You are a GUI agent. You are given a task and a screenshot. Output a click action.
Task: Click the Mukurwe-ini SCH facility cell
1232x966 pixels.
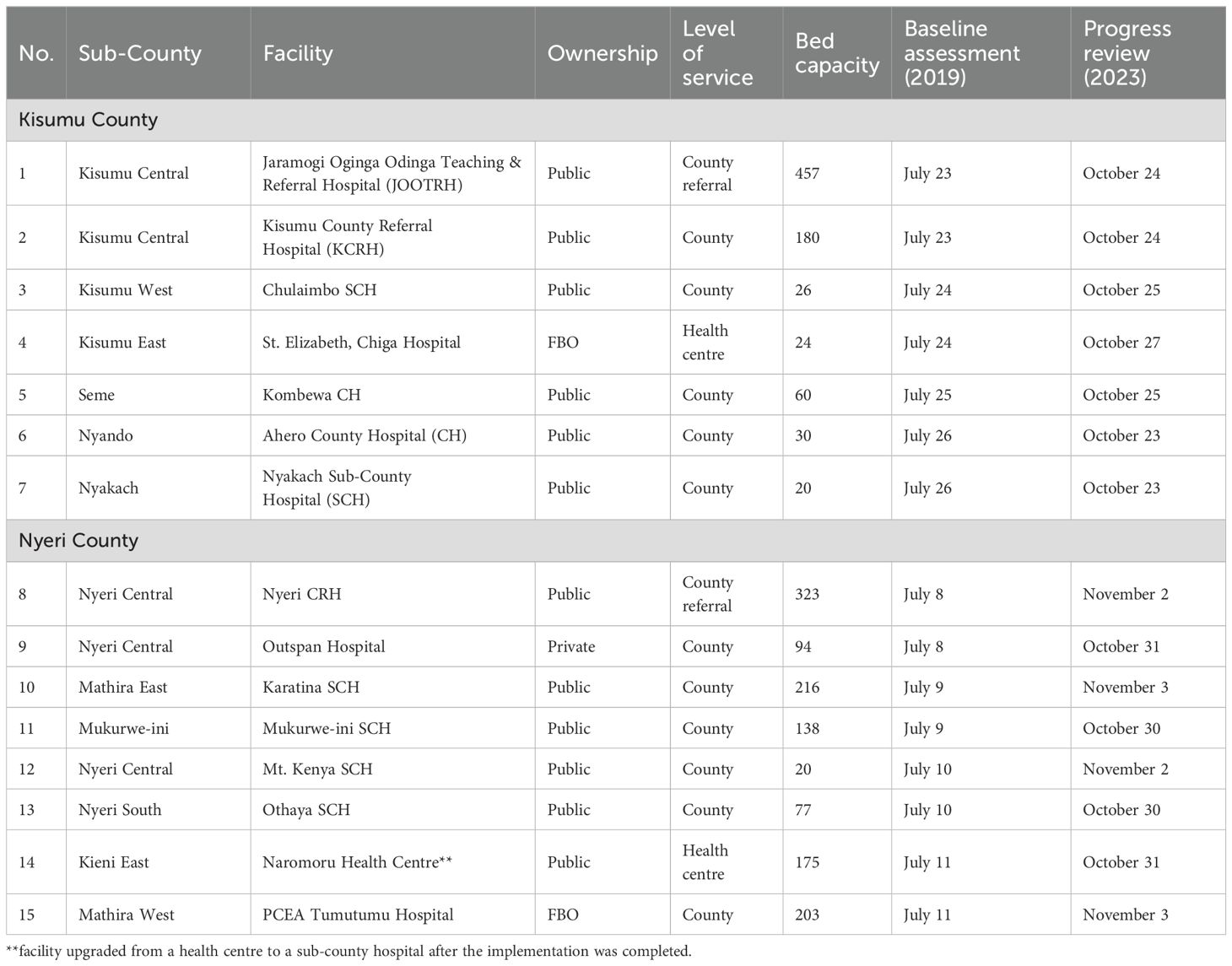327,728
